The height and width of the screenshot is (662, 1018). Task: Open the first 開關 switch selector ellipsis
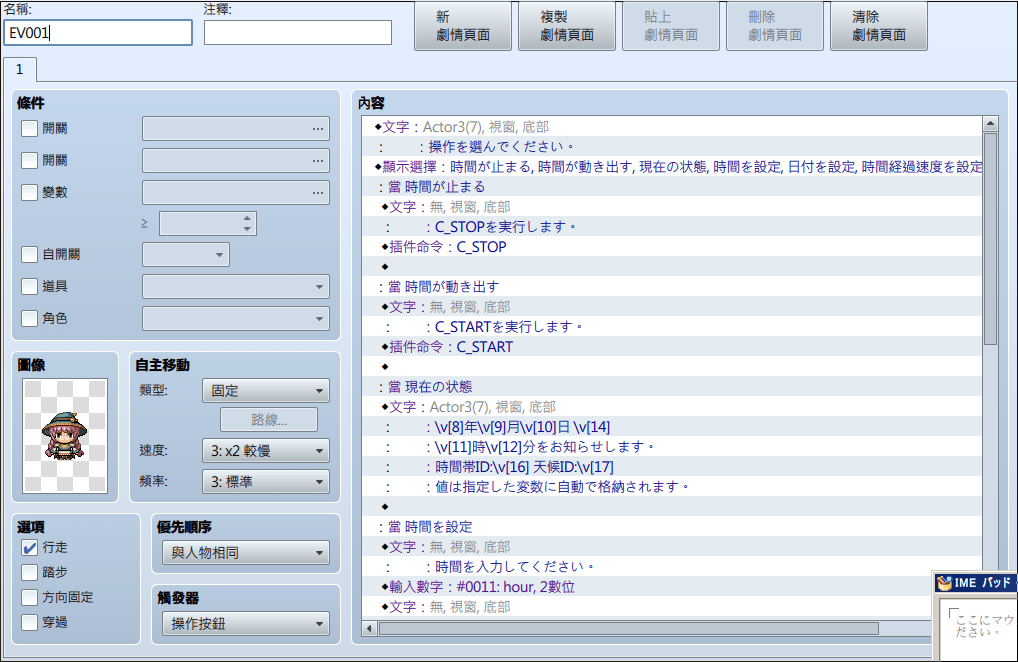point(317,129)
